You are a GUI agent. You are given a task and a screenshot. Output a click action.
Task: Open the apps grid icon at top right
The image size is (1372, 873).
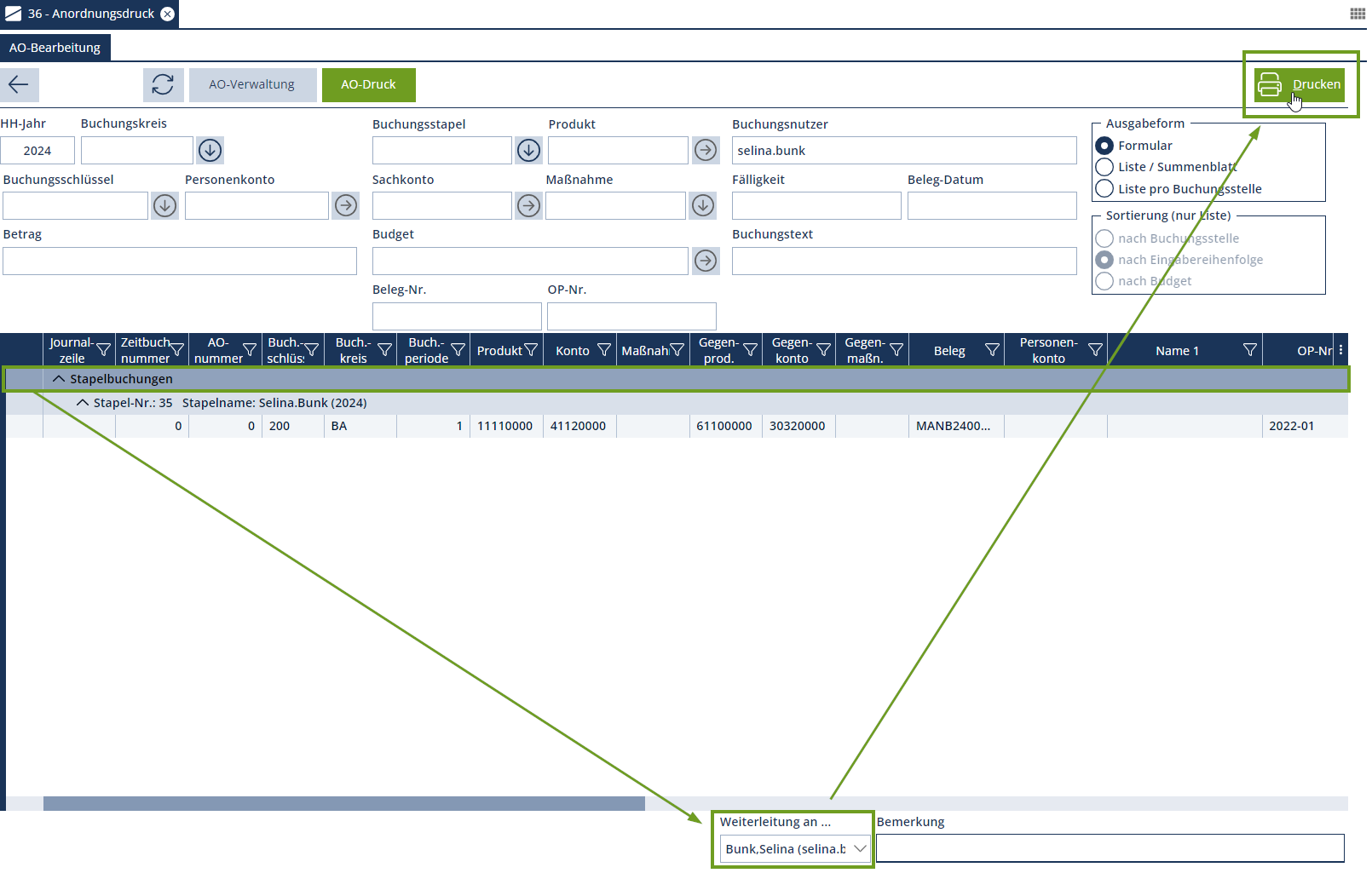click(1358, 14)
